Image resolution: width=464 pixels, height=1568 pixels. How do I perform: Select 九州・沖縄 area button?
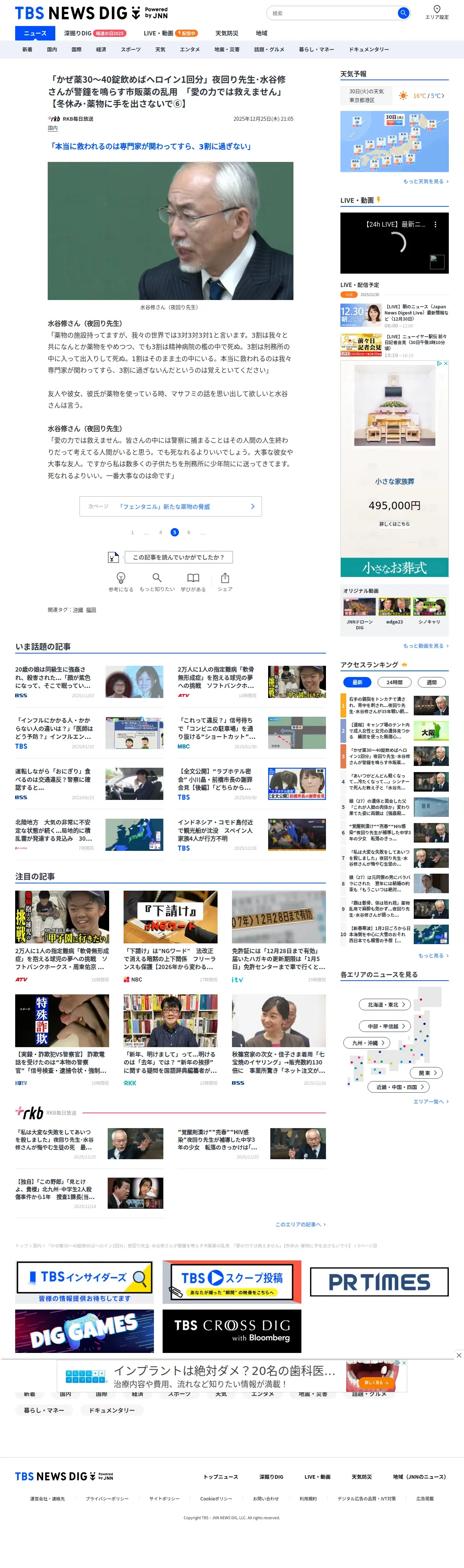(366, 1043)
